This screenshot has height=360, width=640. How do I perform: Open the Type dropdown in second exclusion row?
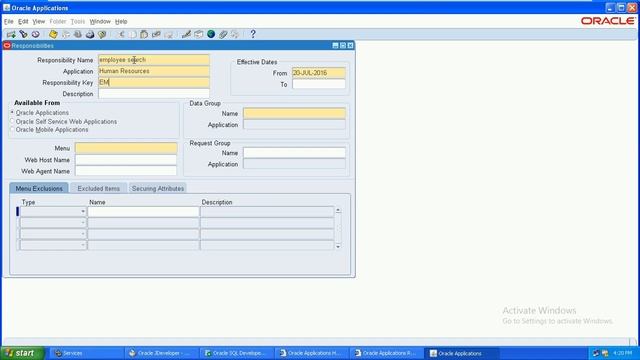pyautogui.click(x=83, y=222)
